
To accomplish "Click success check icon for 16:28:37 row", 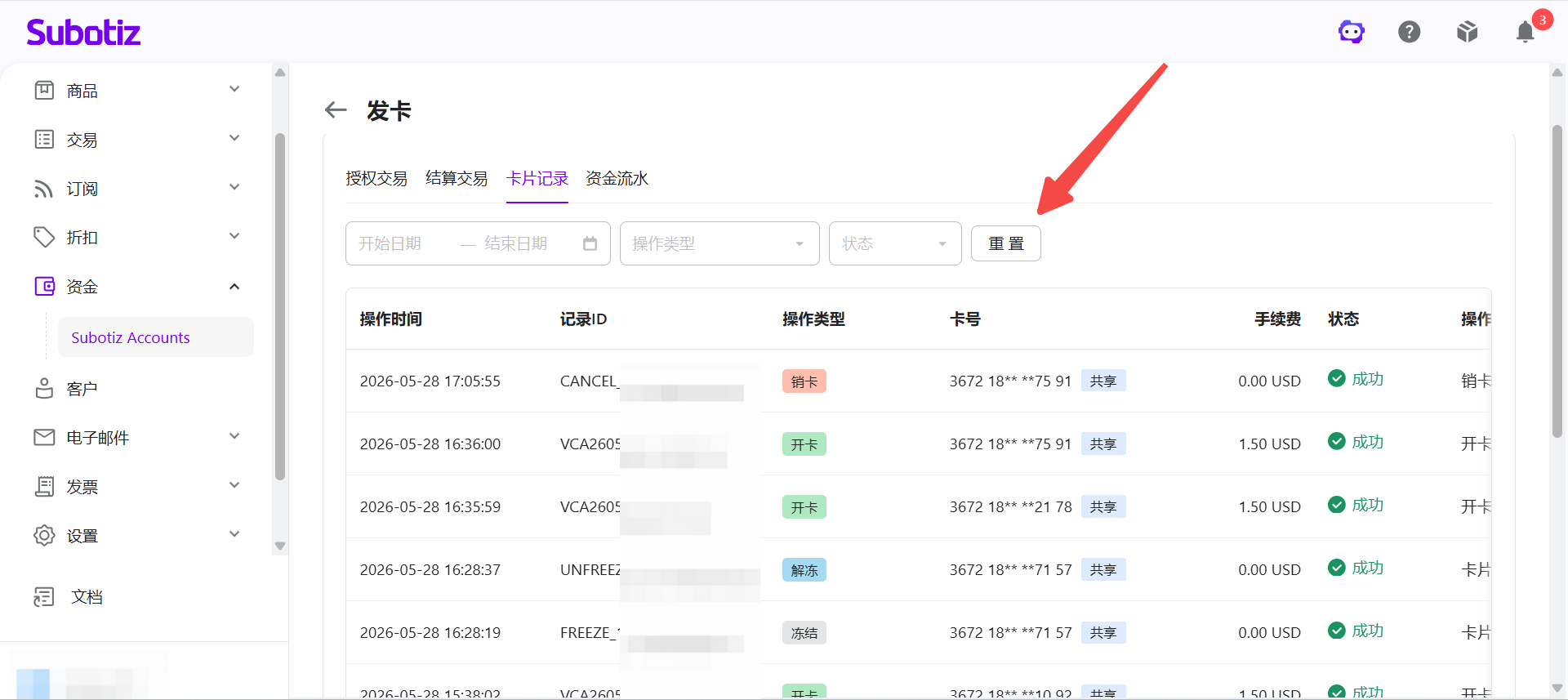I will (x=1337, y=567).
